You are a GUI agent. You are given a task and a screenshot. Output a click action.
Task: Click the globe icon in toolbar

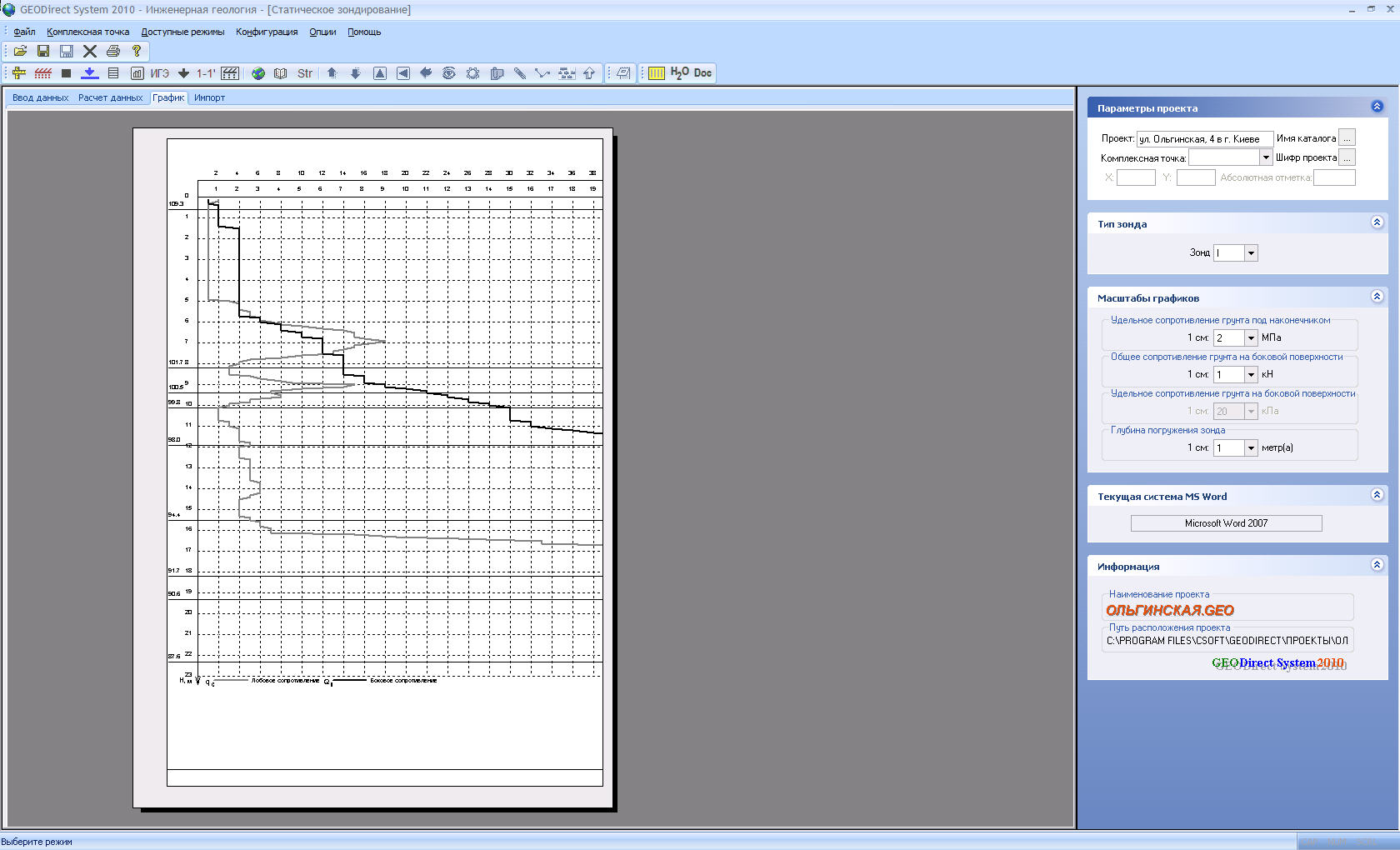click(x=258, y=73)
